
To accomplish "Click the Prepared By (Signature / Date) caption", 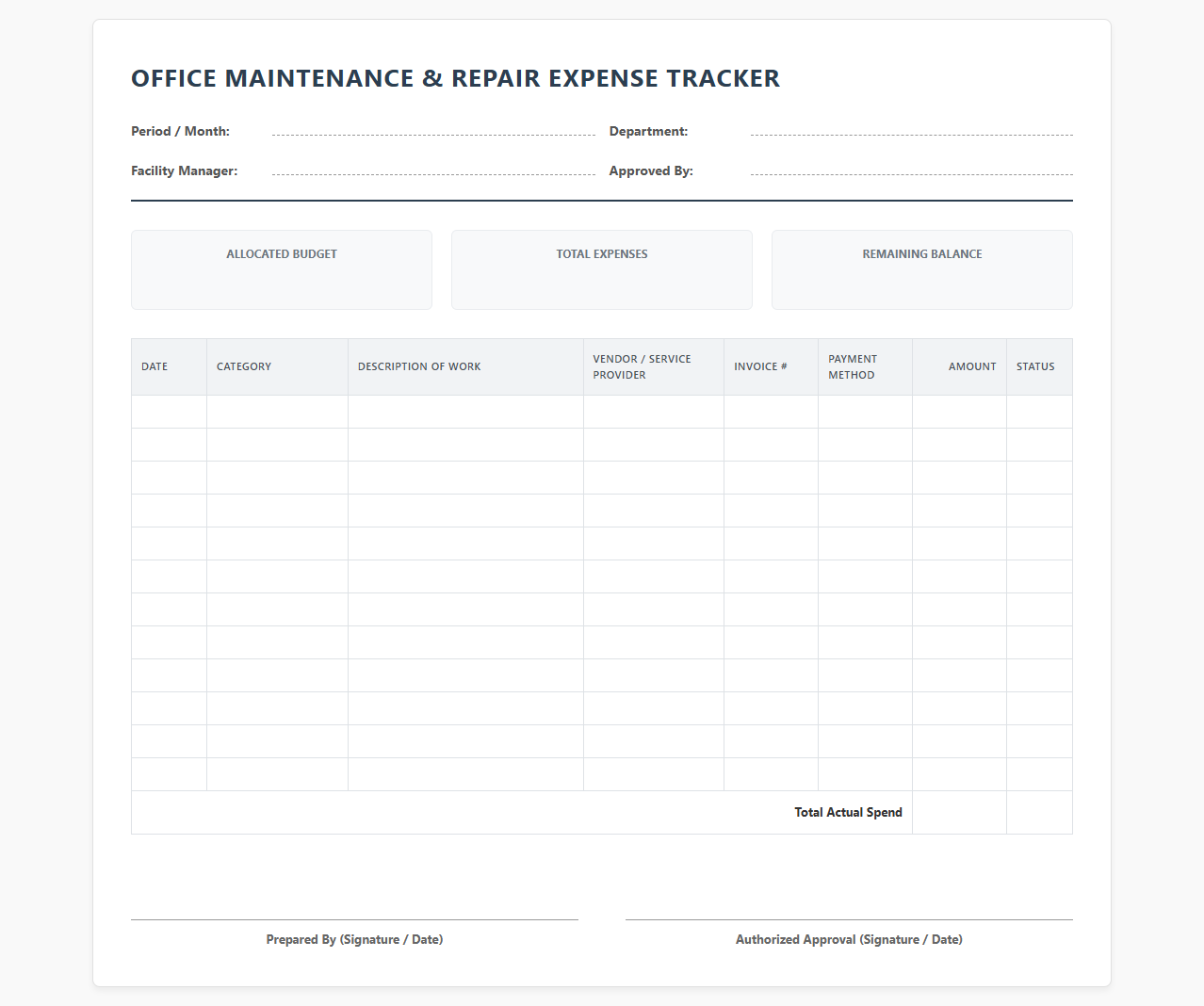I will click(354, 939).
